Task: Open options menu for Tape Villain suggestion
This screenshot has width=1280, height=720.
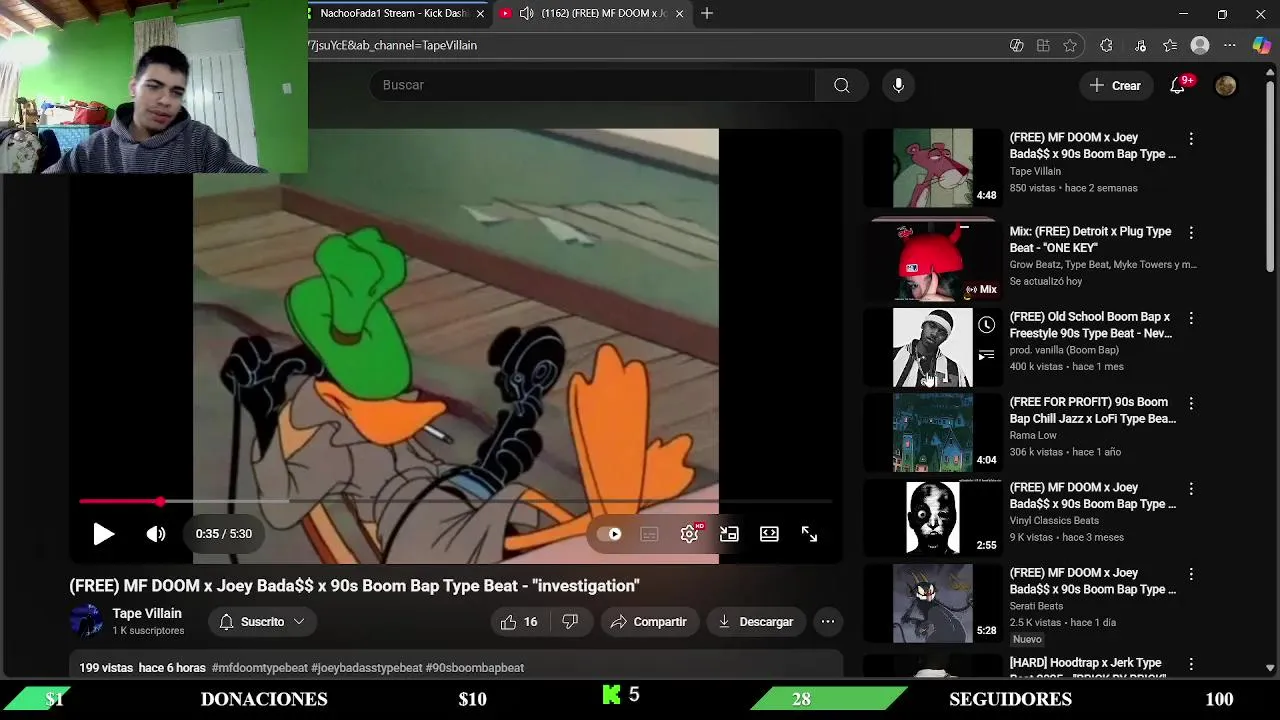Action: coord(1190,139)
